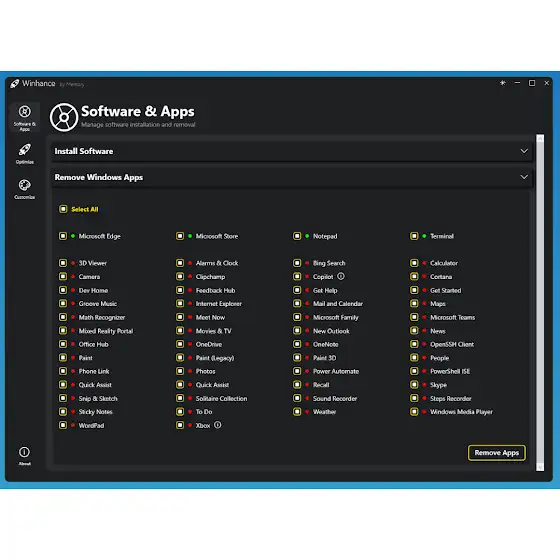Click the Maps label
The height and width of the screenshot is (560, 560).
coord(438,304)
